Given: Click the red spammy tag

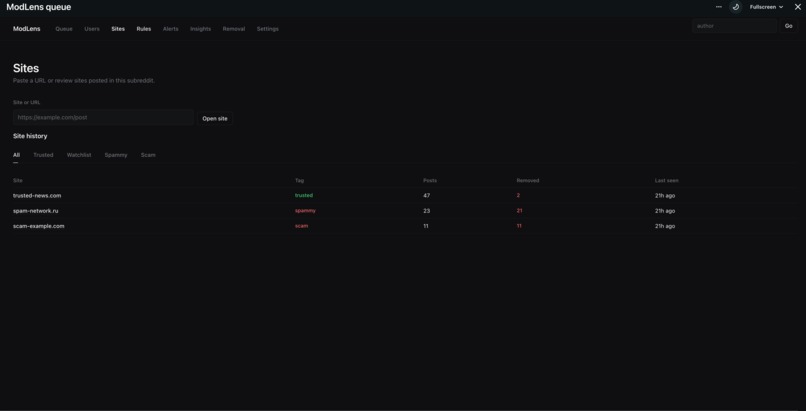Looking at the screenshot, I should [x=305, y=211].
